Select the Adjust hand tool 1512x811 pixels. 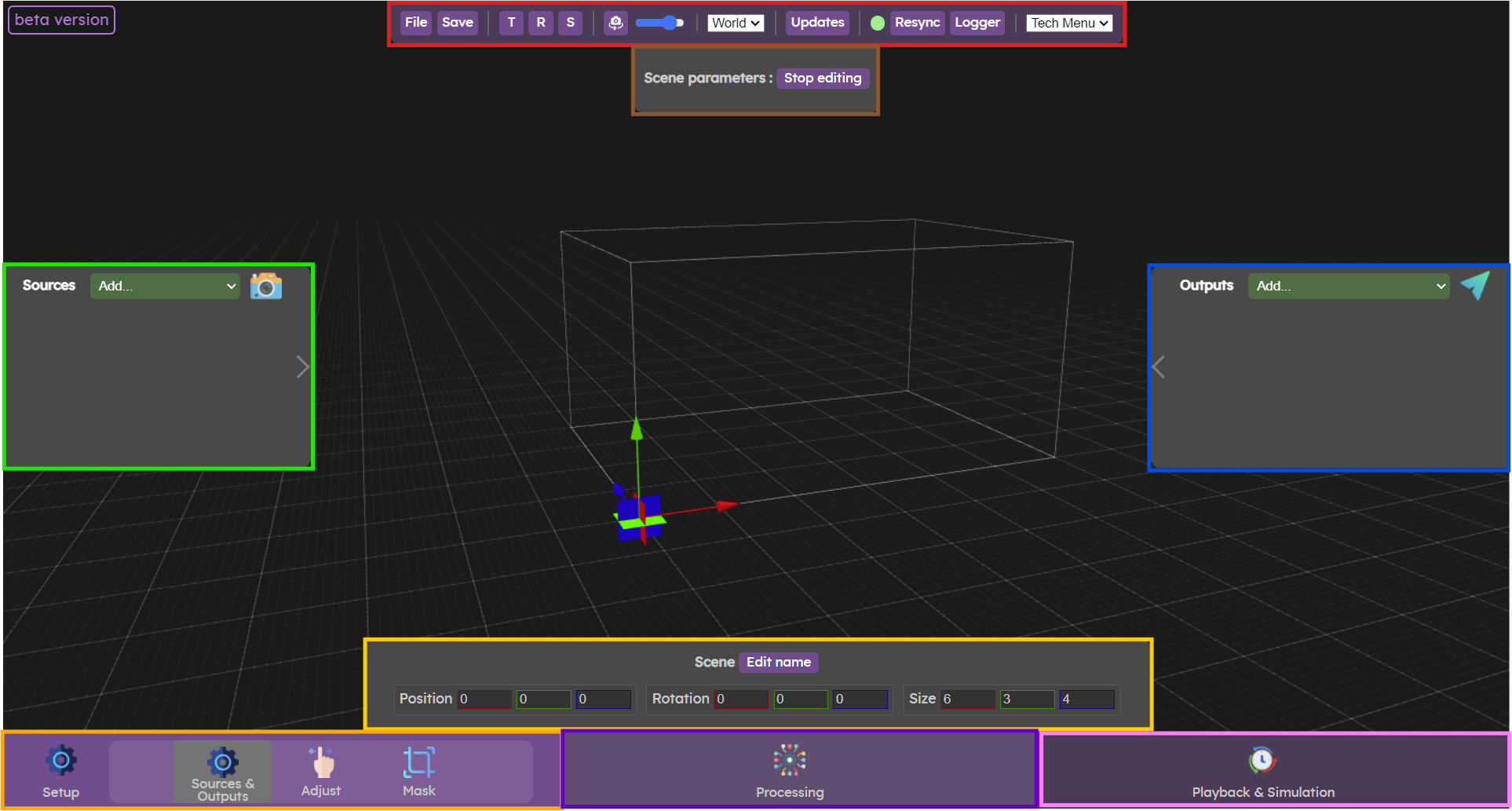point(321,771)
